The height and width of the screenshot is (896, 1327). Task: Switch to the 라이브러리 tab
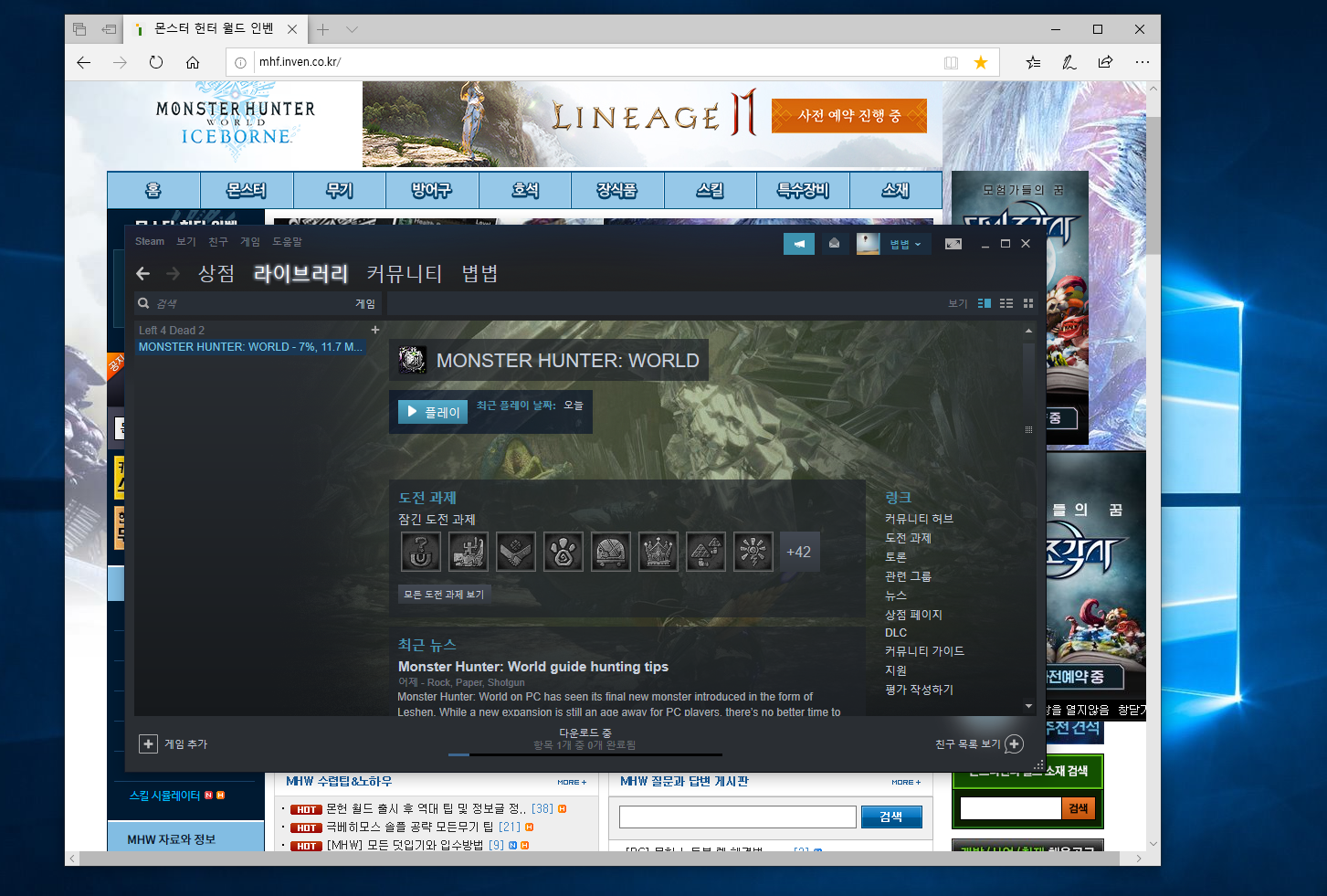300,273
